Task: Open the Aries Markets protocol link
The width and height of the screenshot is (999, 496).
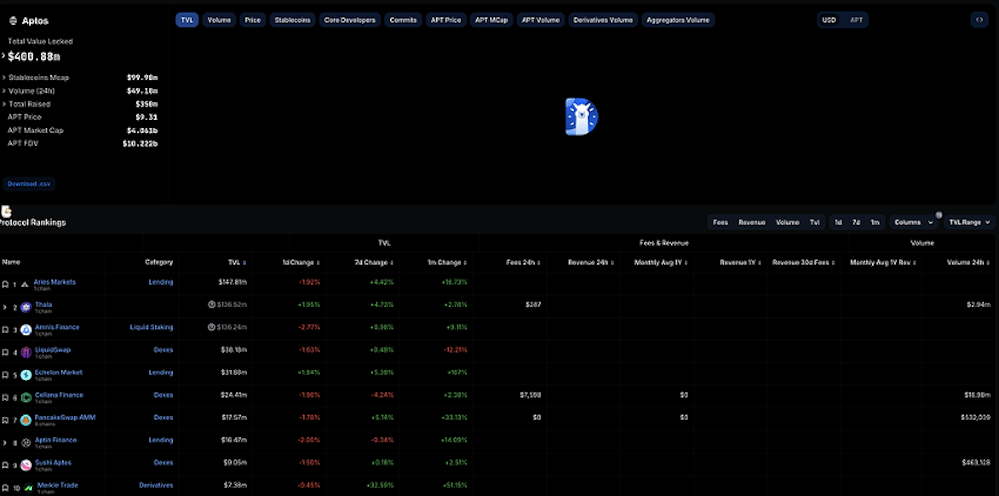Action: coord(54,281)
